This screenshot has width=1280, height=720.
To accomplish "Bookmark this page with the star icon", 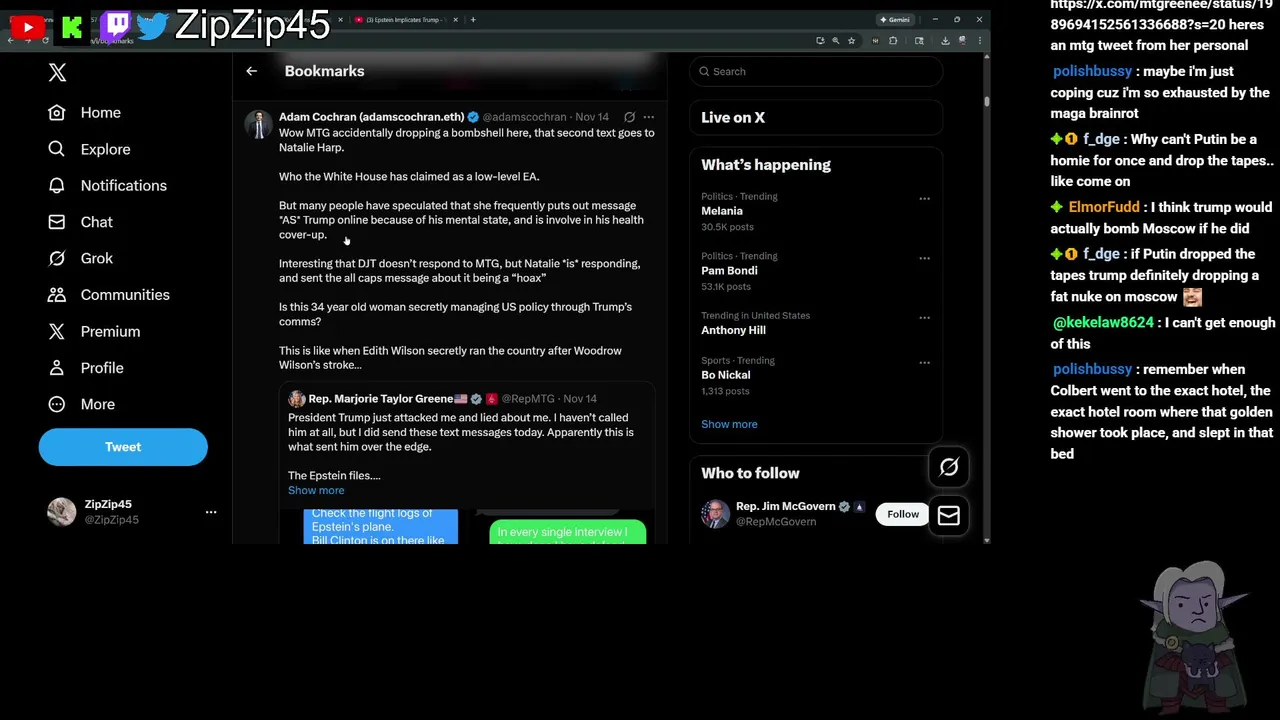I will point(851,40).
